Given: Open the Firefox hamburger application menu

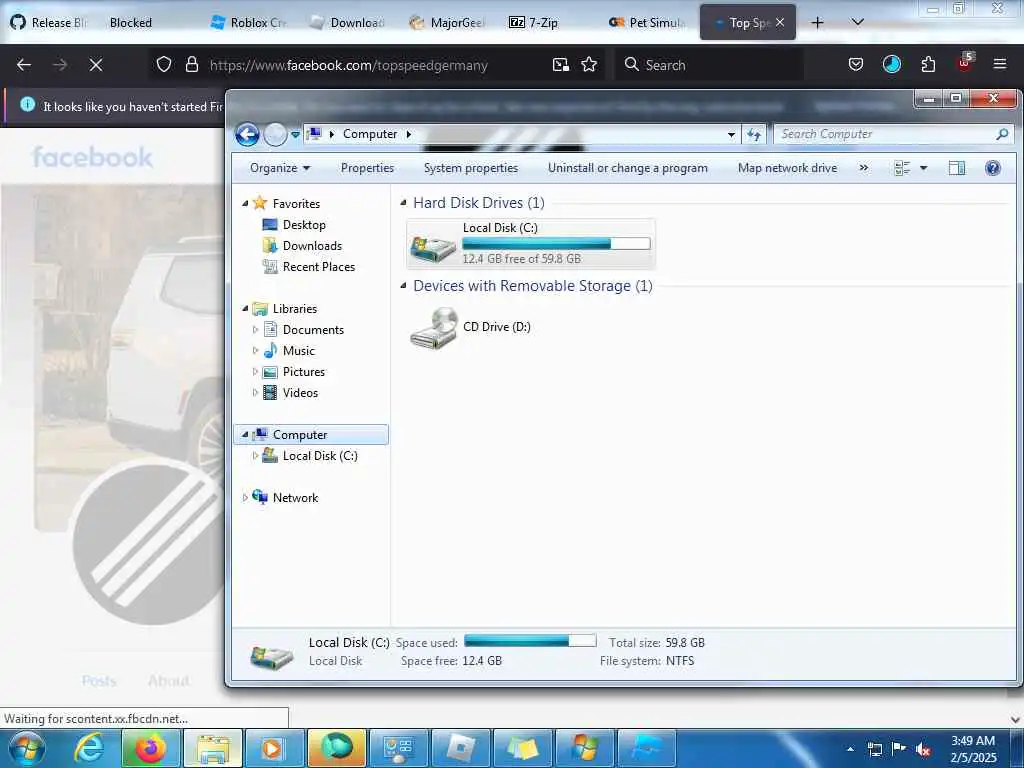Looking at the screenshot, I should click(1000, 65).
